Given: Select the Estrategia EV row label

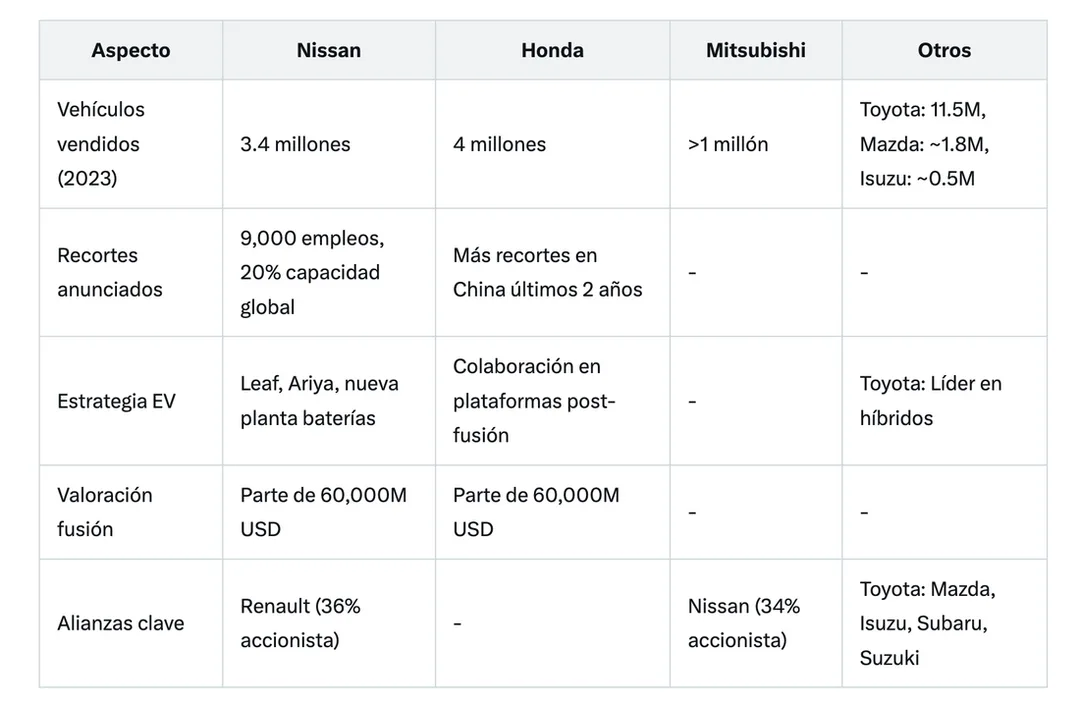Looking at the screenshot, I should point(131,401).
